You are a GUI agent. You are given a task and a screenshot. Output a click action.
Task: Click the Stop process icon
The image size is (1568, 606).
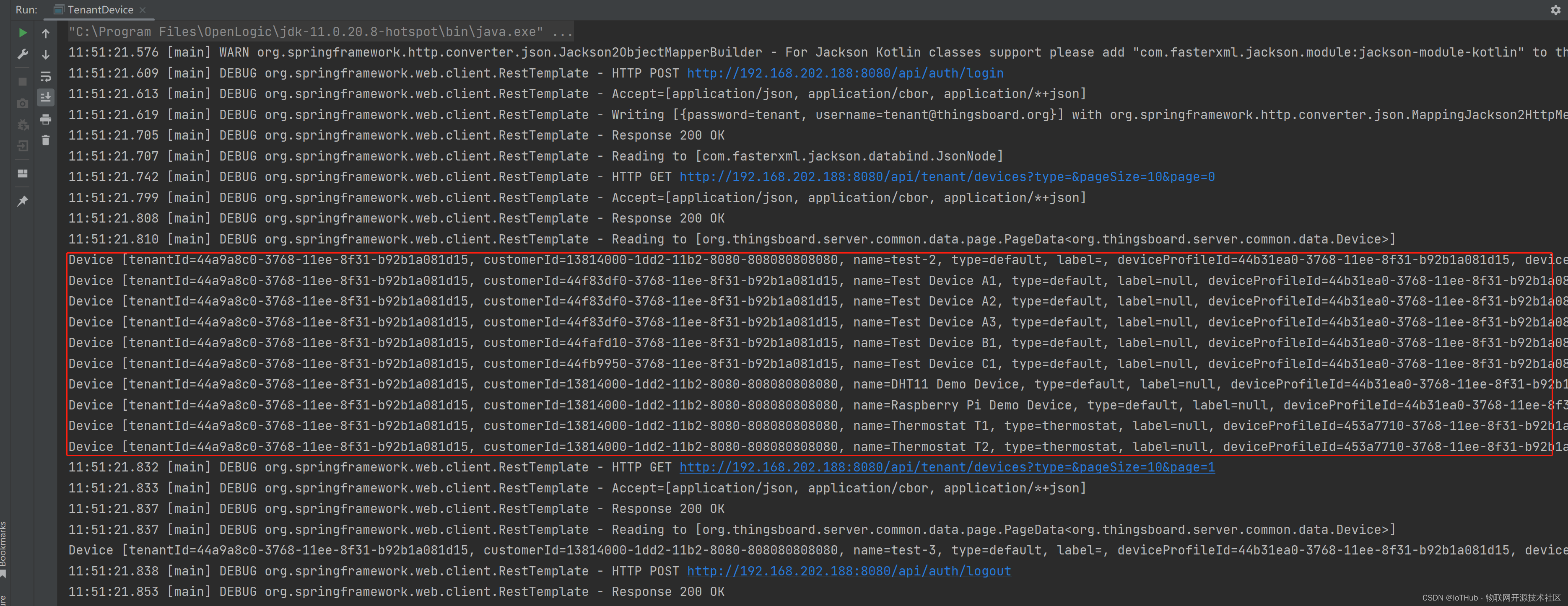pyautogui.click(x=23, y=81)
